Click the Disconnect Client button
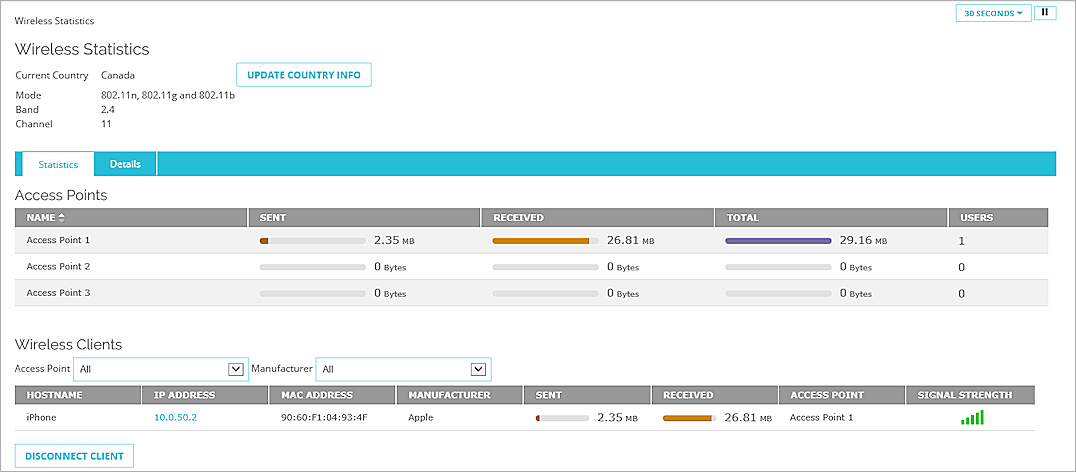This screenshot has height=472, width=1076. (75, 456)
